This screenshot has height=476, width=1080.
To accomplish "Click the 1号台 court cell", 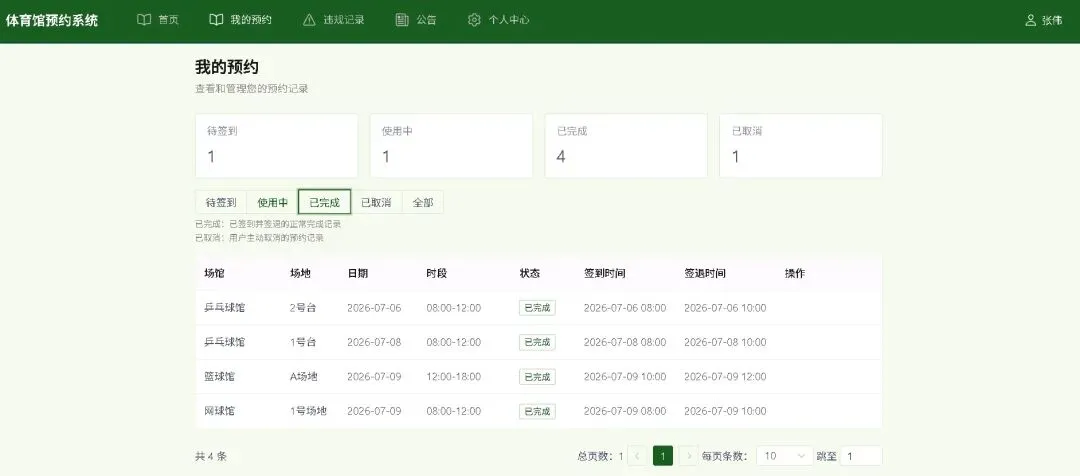I will tap(303, 342).
